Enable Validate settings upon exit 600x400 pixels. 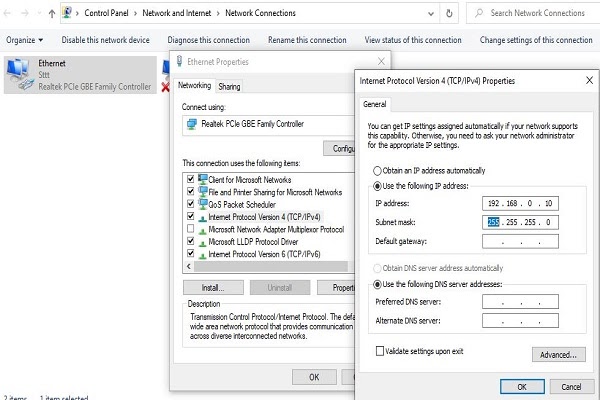pos(380,351)
